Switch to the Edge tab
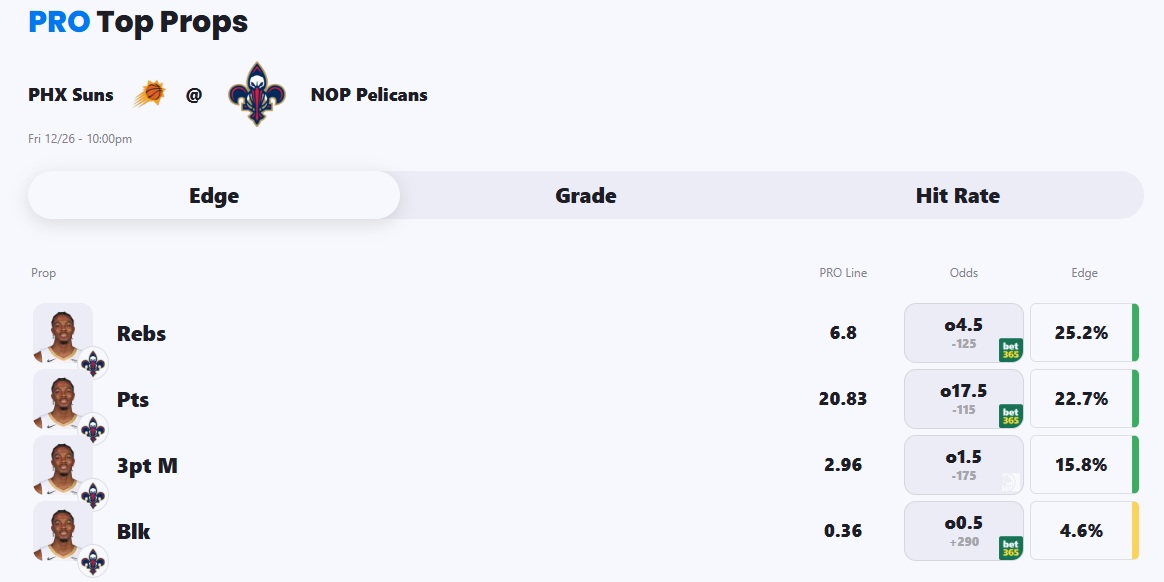 point(214,196)
